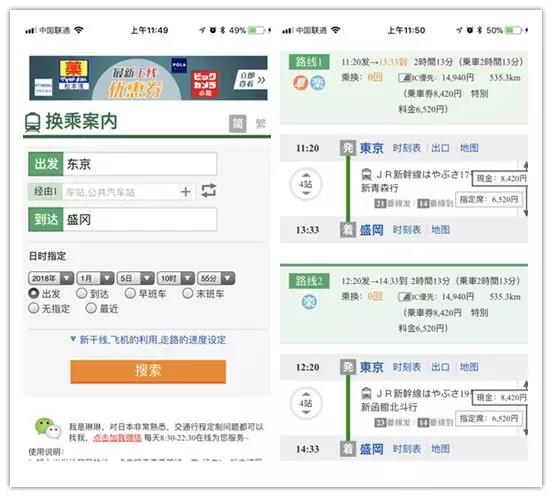This screenshot has width=552, height=497.
Task: Click 着 arrival marker at 13:33 盛岡
Action: (x=348, y=230)
